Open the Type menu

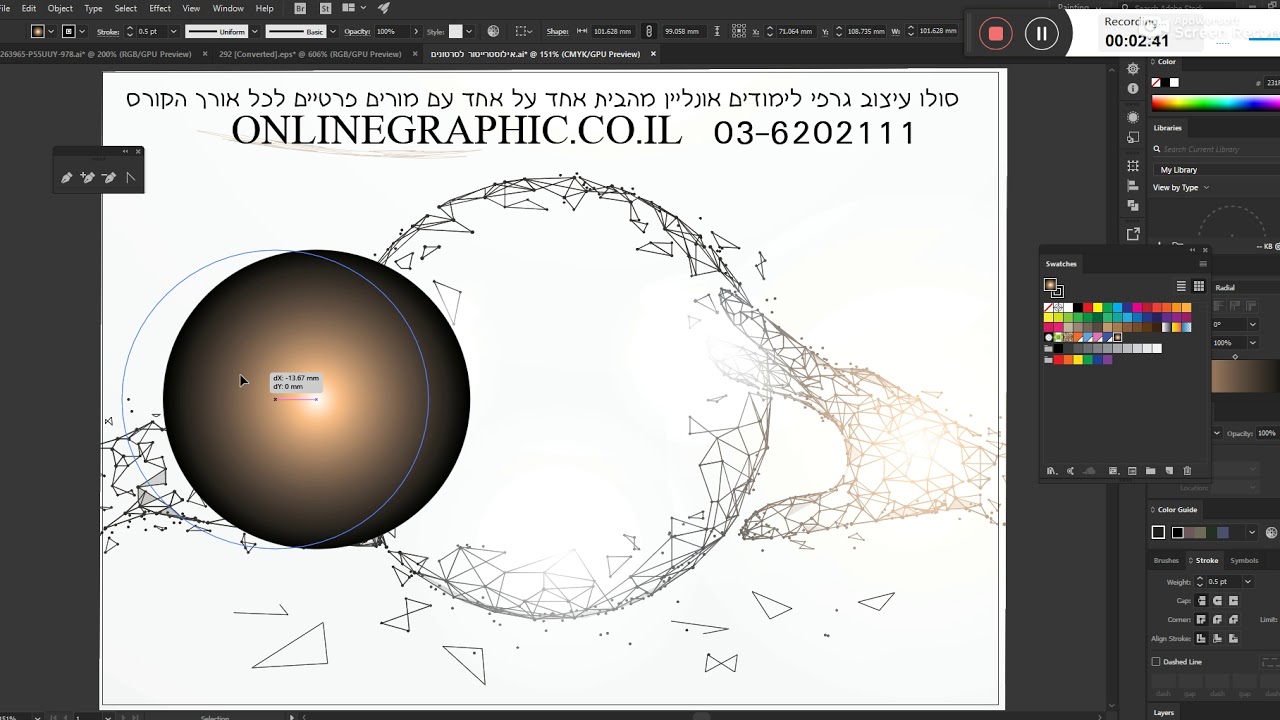pos(93,8)
